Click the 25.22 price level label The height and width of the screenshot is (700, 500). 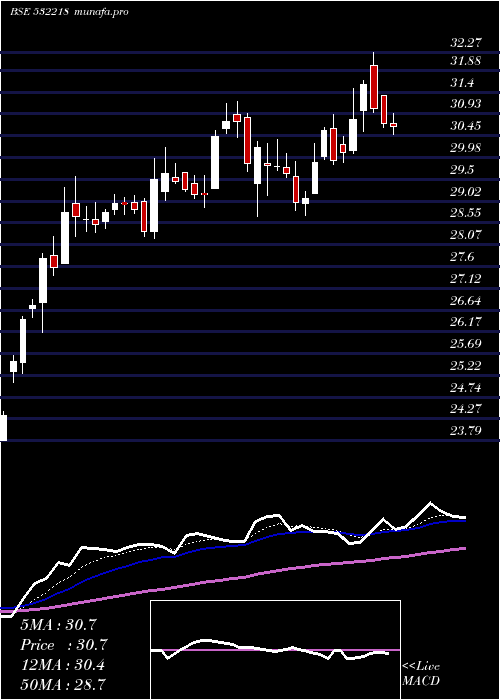click(x=466, y=366)
